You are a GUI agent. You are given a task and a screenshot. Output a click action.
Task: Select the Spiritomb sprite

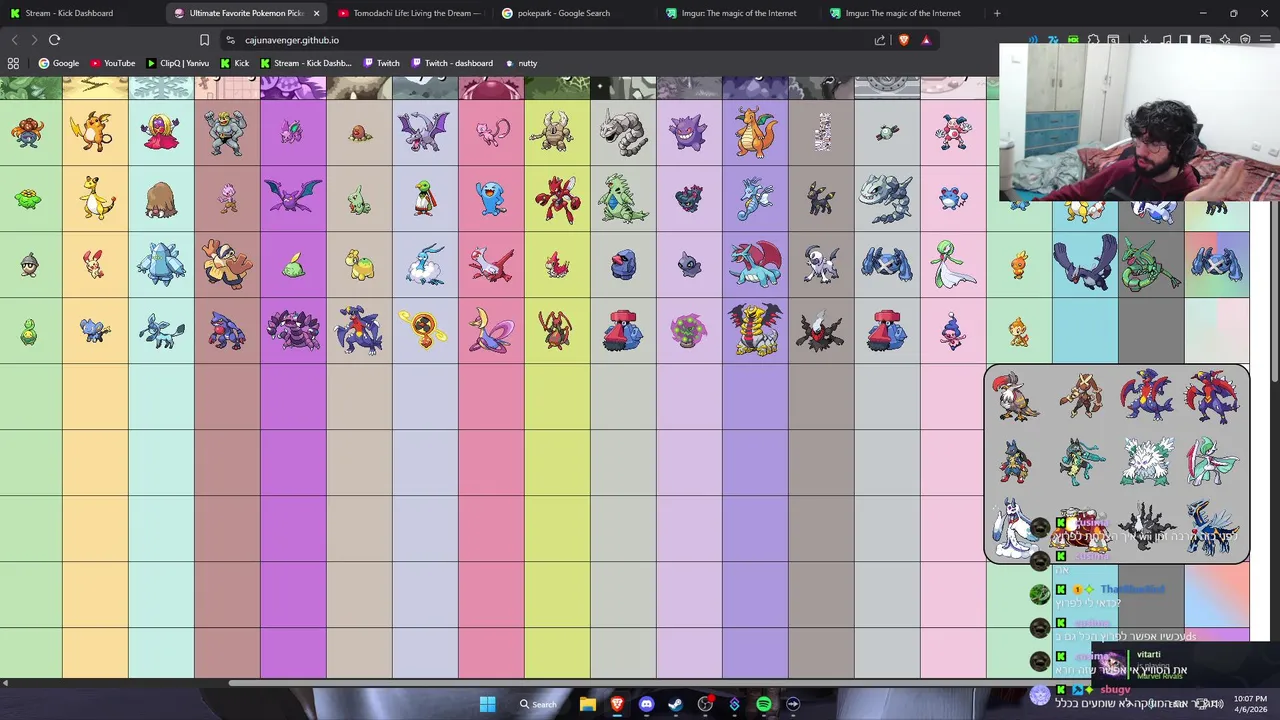point(689,331)
